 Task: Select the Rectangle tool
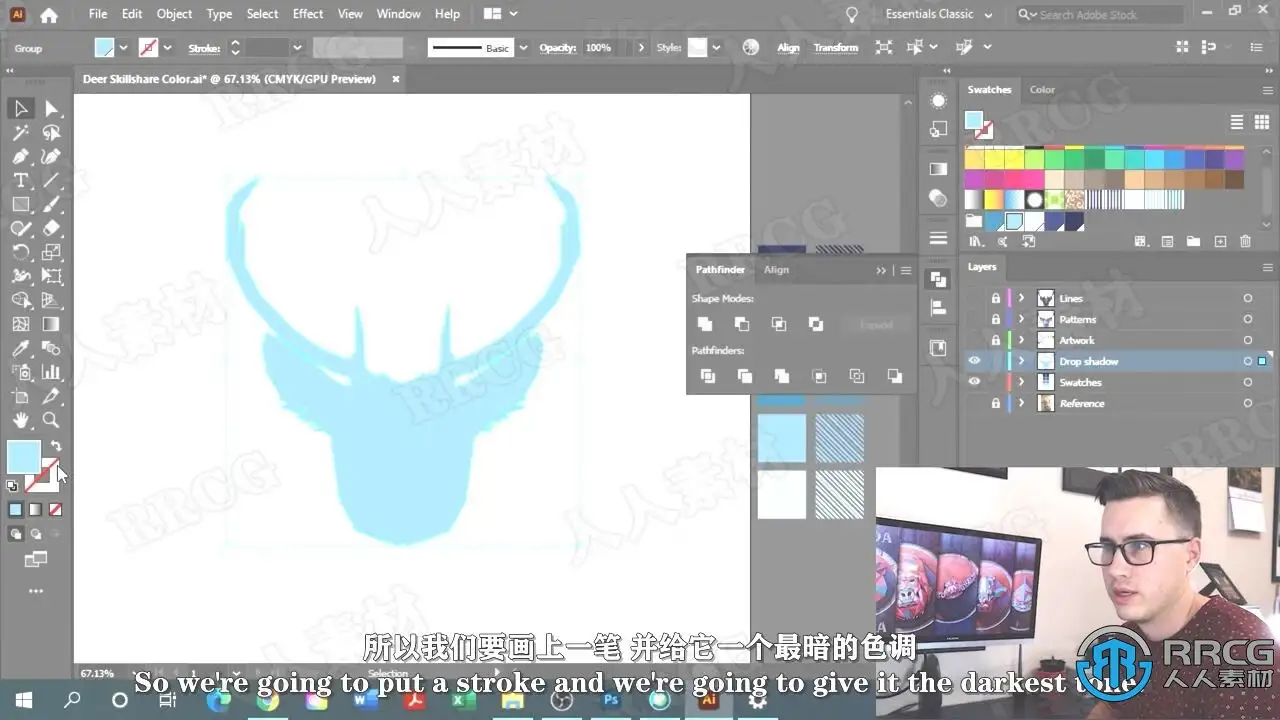[x=21, y=204]
